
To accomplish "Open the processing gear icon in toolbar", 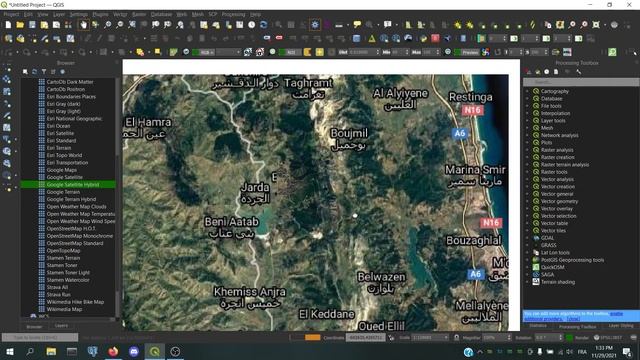I will [x=315, y=25].
